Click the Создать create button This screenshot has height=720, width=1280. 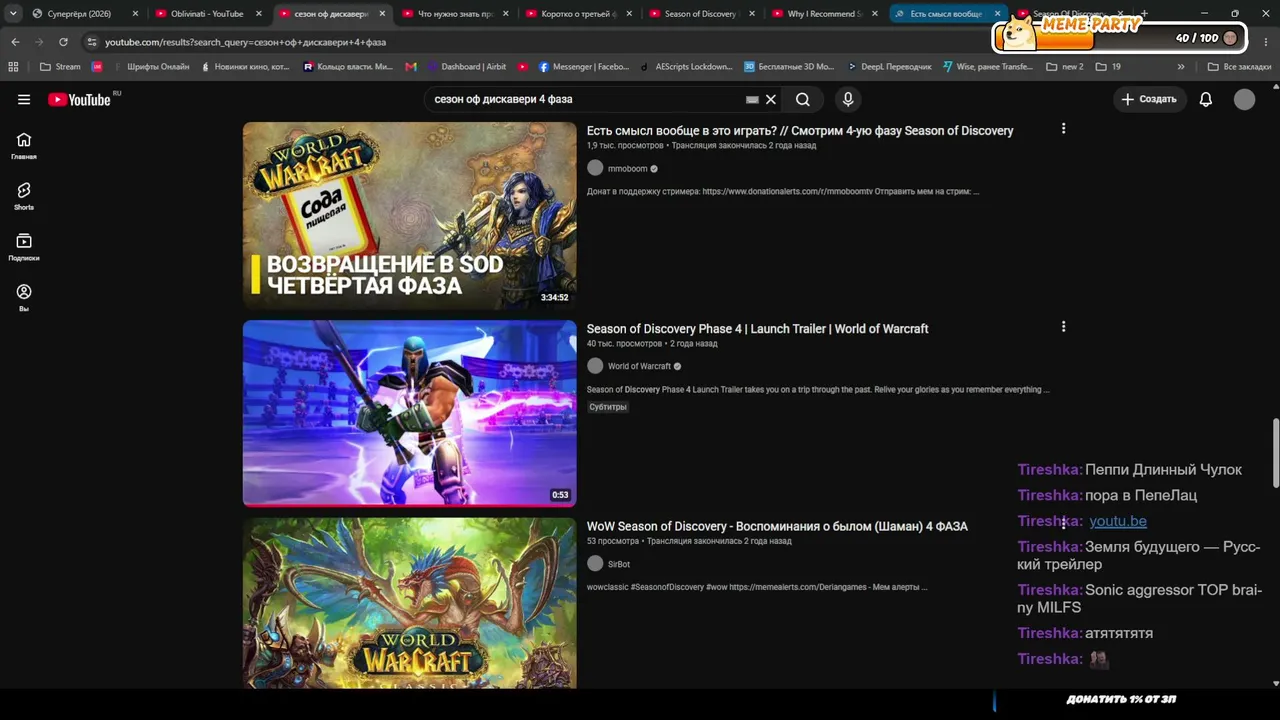(1149, 99)
